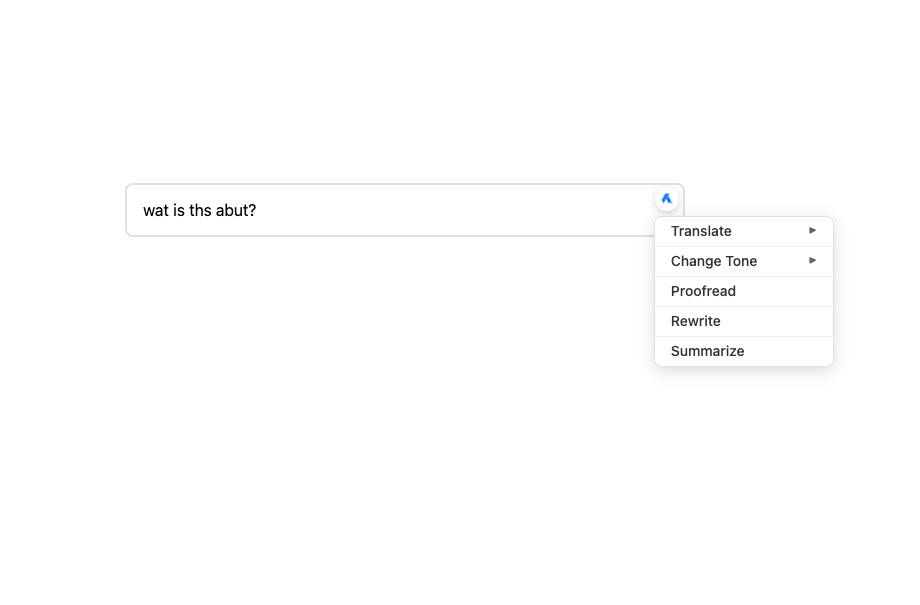
Task: Rephrase text using the Rewrite entry
Action: click(696, 321)
